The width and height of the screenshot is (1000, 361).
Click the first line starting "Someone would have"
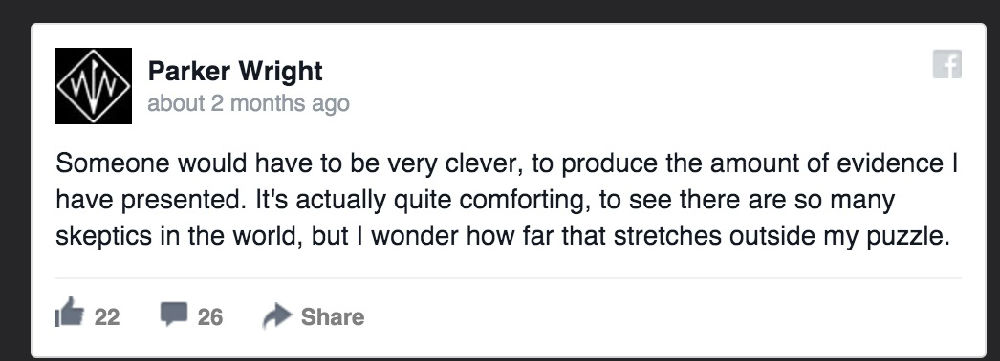coord(507,164)
